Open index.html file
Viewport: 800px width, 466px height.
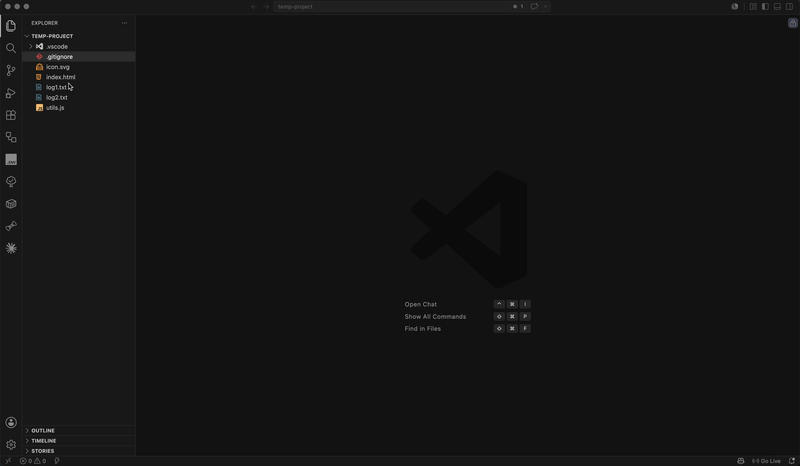click(79, 77)
